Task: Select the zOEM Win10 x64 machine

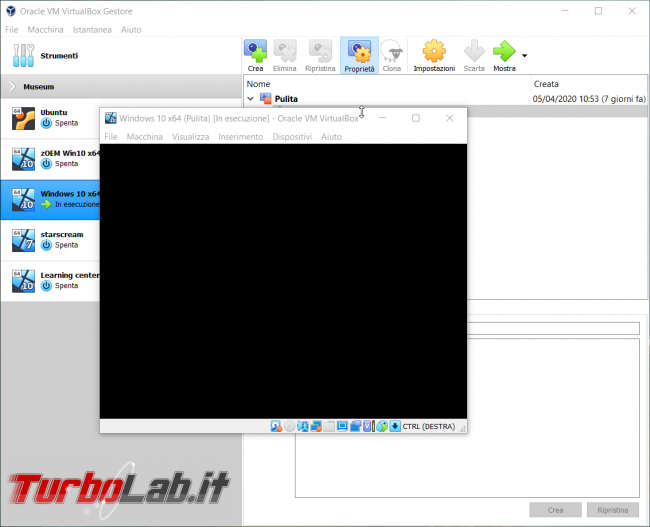Action: tap(50, 159)
